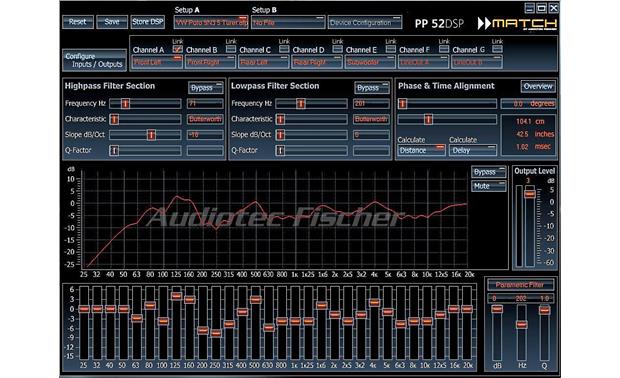Click the Parametric Filter Q fader
This screenshot has width=620, height=378.
pyautogui.click(x=544, y=310)
